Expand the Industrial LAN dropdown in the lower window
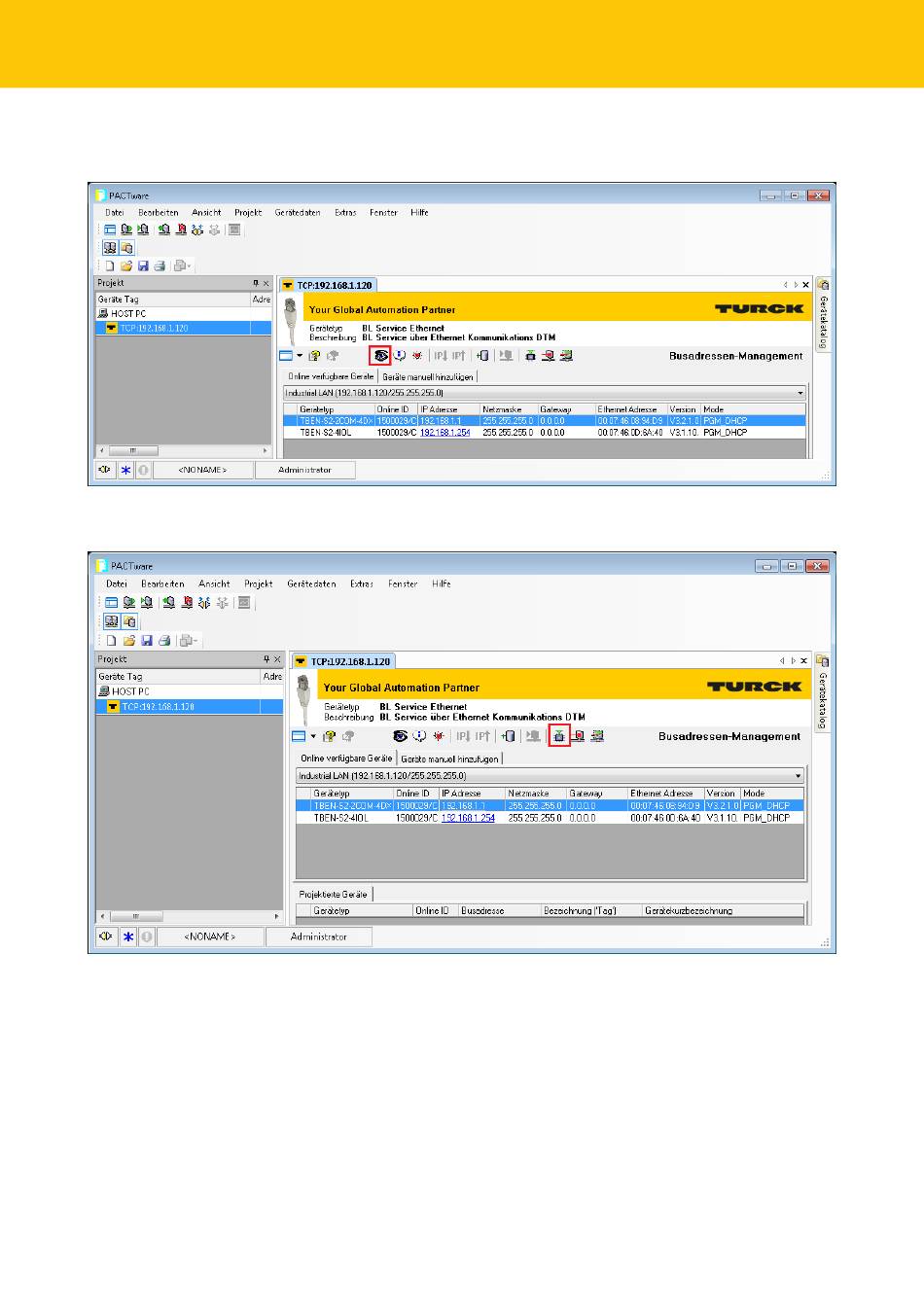924x1307 pixels. [x=799, y=776]
